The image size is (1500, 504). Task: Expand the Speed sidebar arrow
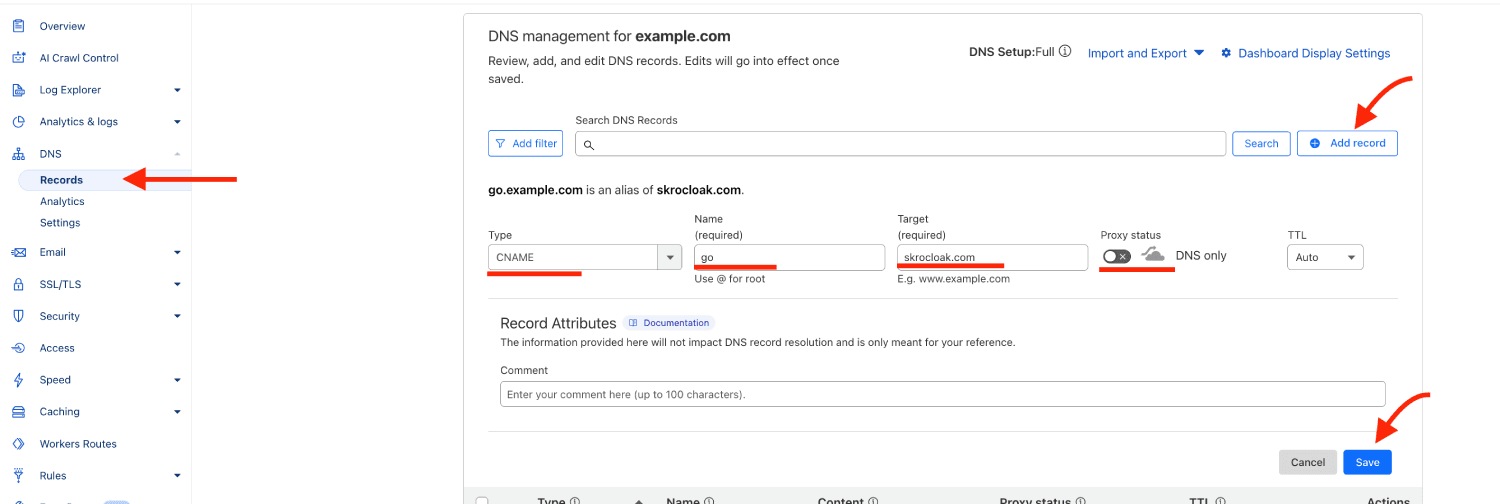(177, 380)
